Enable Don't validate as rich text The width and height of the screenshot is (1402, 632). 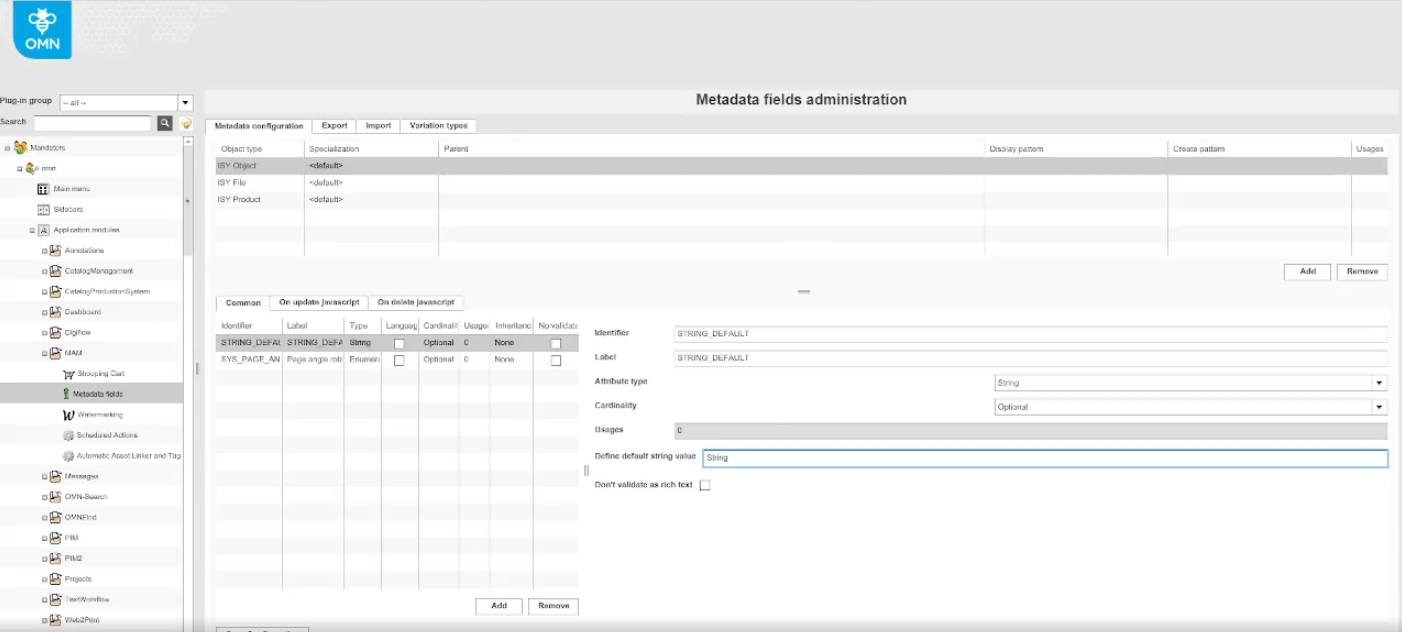705,485
